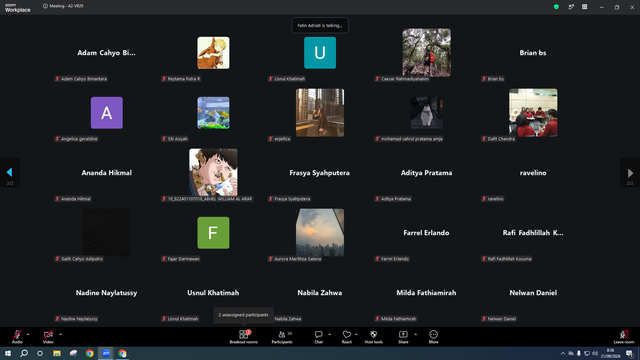
Task: Click Nelwan Daniel large participant name
Action: (533, 293)
